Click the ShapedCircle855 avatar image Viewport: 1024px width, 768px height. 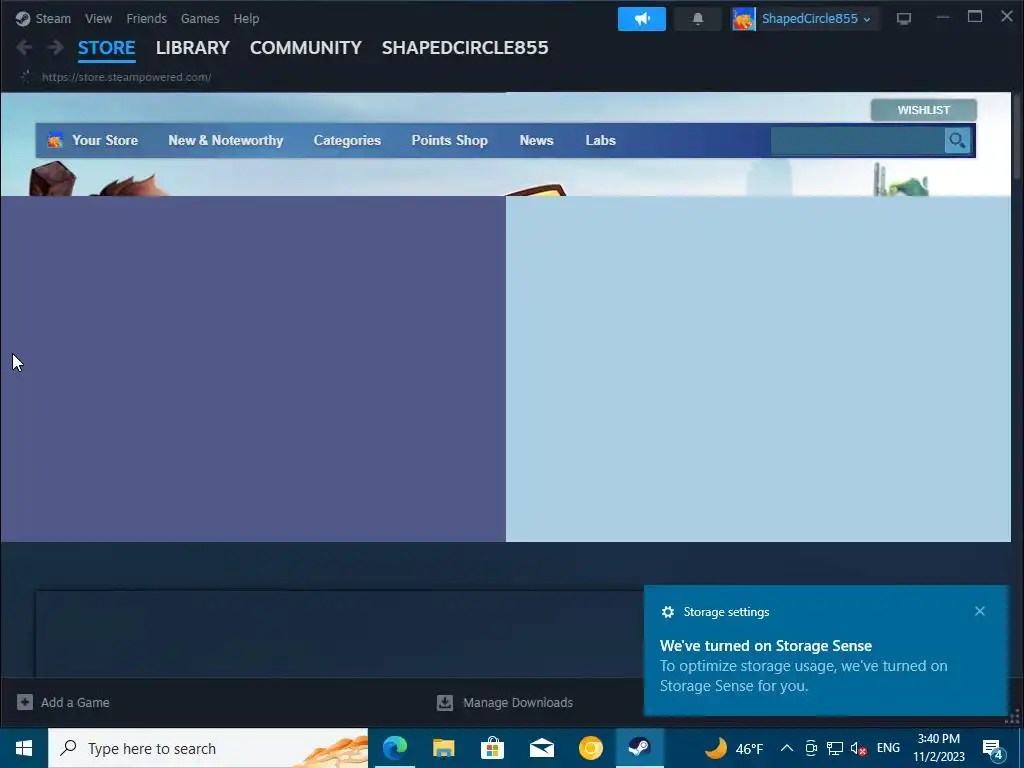point(743,19)
